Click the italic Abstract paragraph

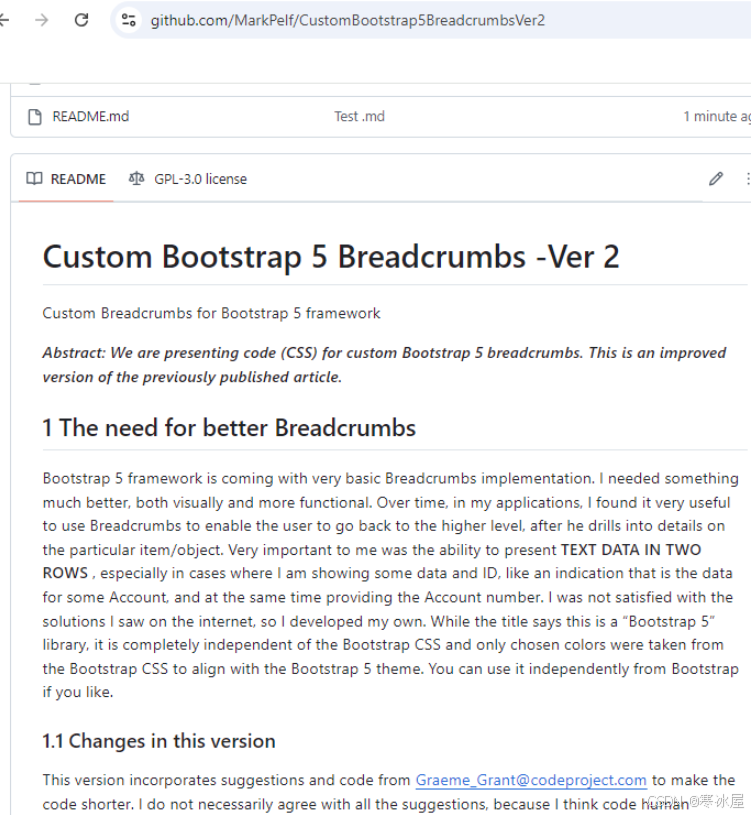(x=385, y=365)
